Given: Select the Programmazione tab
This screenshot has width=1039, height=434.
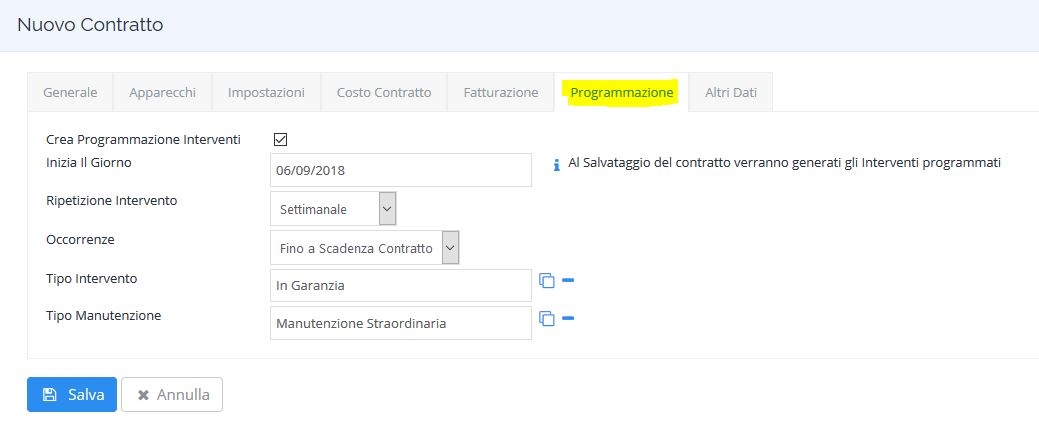Looking at the screenshot, I should (622, 92).
